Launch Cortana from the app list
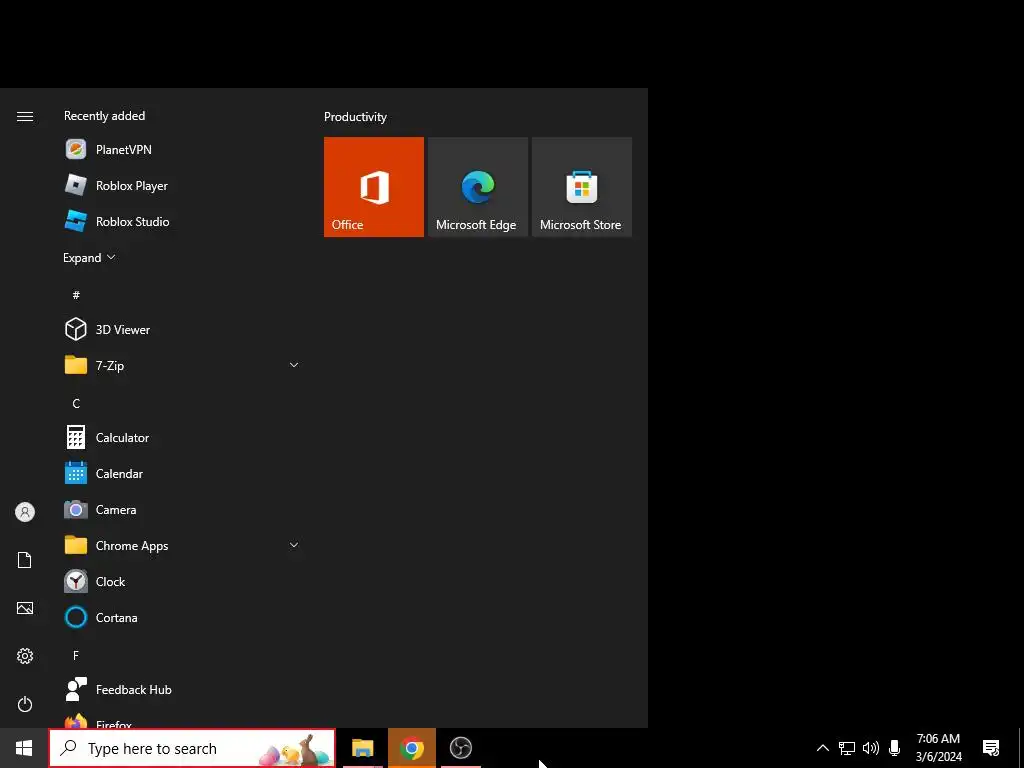 coord(181,617)
